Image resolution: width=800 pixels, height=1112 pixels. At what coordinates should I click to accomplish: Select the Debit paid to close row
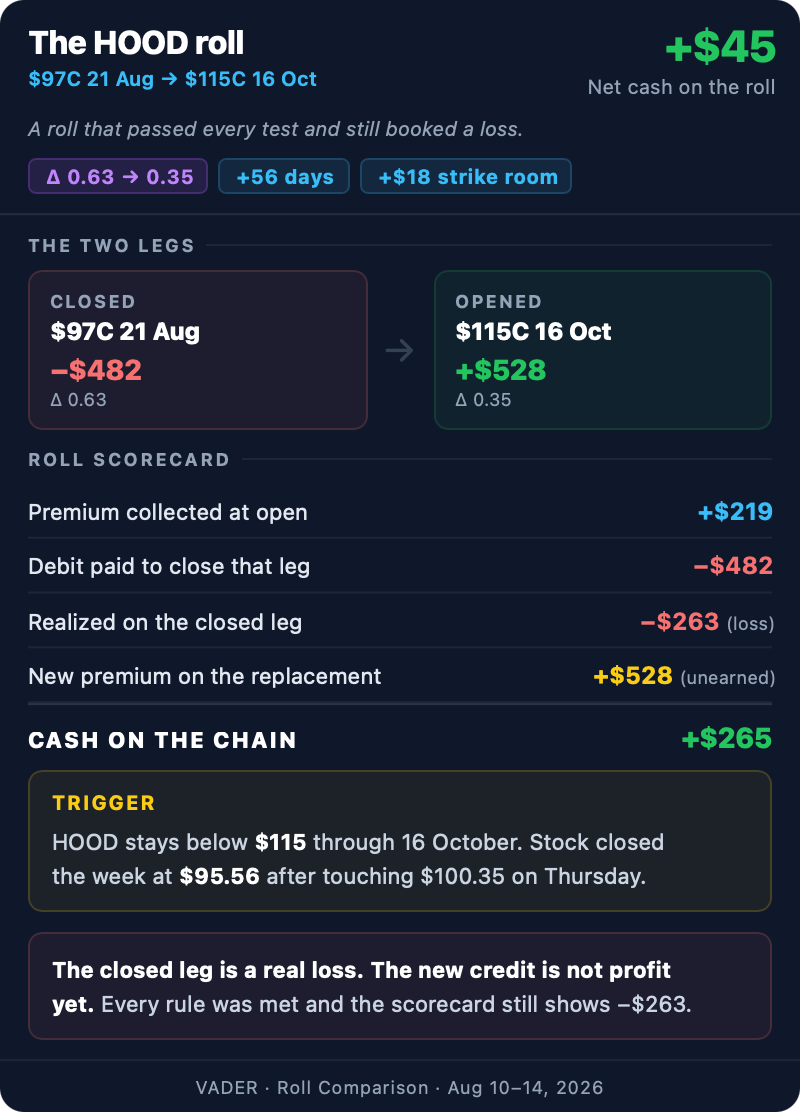pyautogui.click(x=400, y=566)
